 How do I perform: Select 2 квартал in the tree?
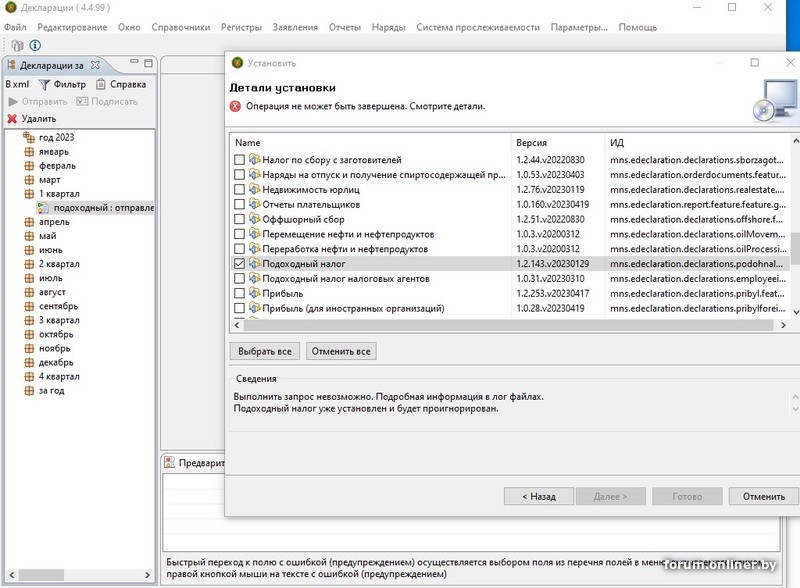tap(59, 264)
